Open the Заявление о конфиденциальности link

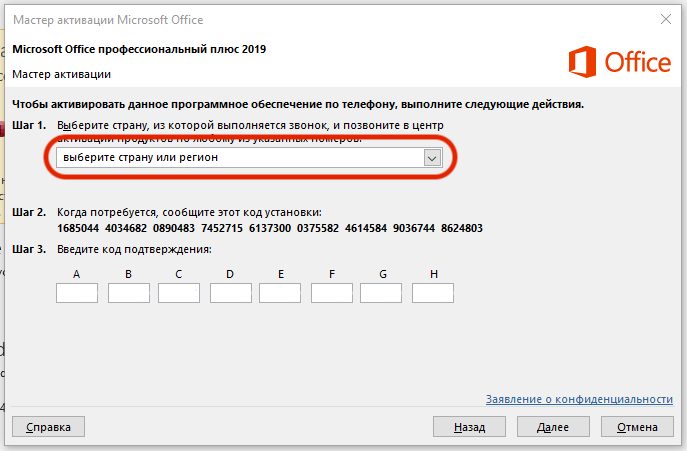coord(579,399)
